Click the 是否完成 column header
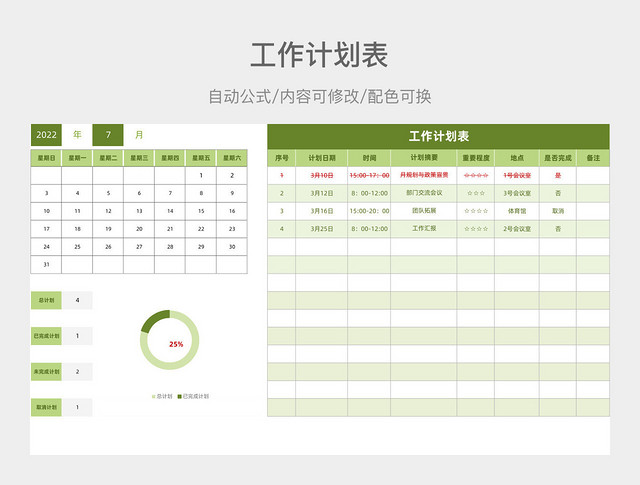640x485 pixels. (x=558, y=158)
